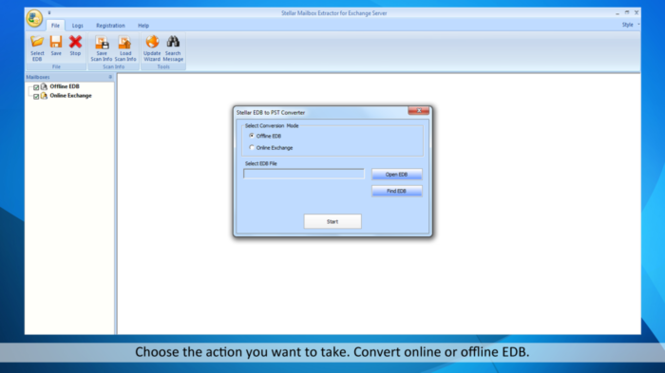Image resolution: width=665 pixels, height=373 pixels.
Task: Click the Online Exchange mailbox tree icon
Action: 44,96
